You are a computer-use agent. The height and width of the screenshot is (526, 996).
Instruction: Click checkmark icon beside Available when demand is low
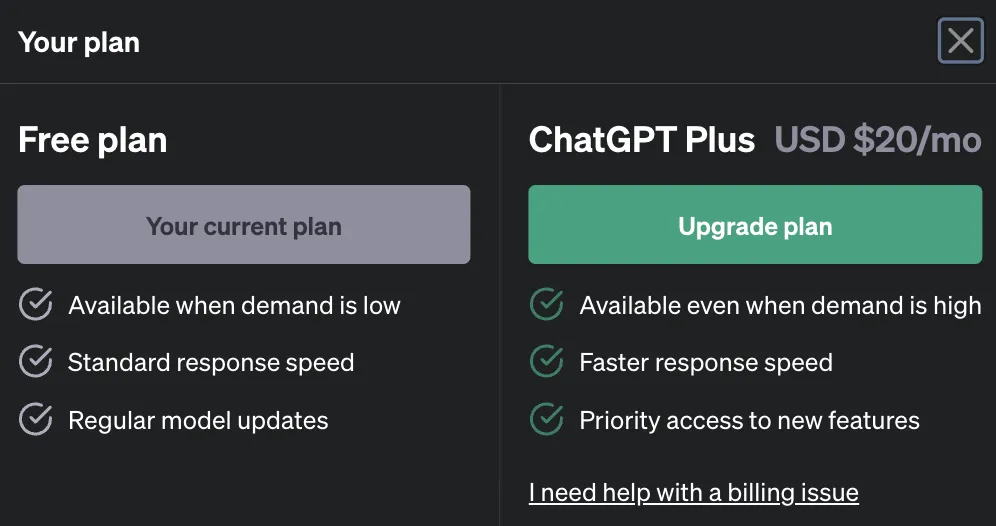[36, 305]
